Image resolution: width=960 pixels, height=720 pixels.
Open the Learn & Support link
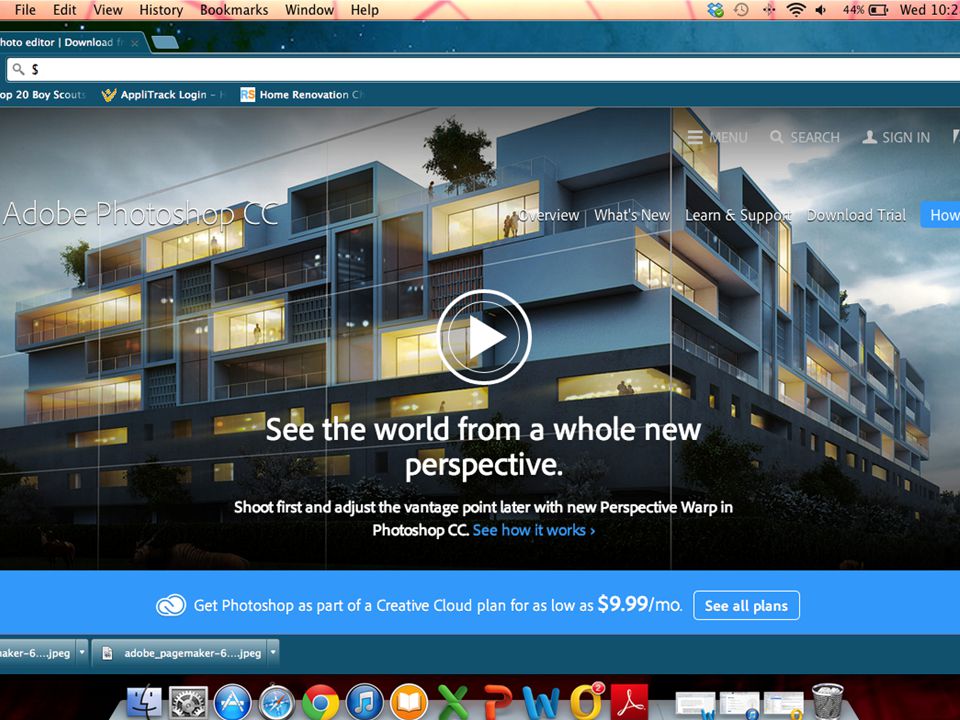[738, 216]
